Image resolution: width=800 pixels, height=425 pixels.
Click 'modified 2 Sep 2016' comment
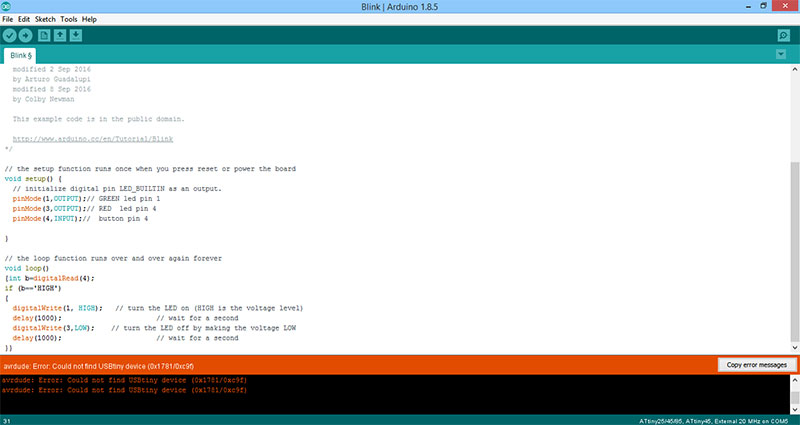[x=52, y=69]
